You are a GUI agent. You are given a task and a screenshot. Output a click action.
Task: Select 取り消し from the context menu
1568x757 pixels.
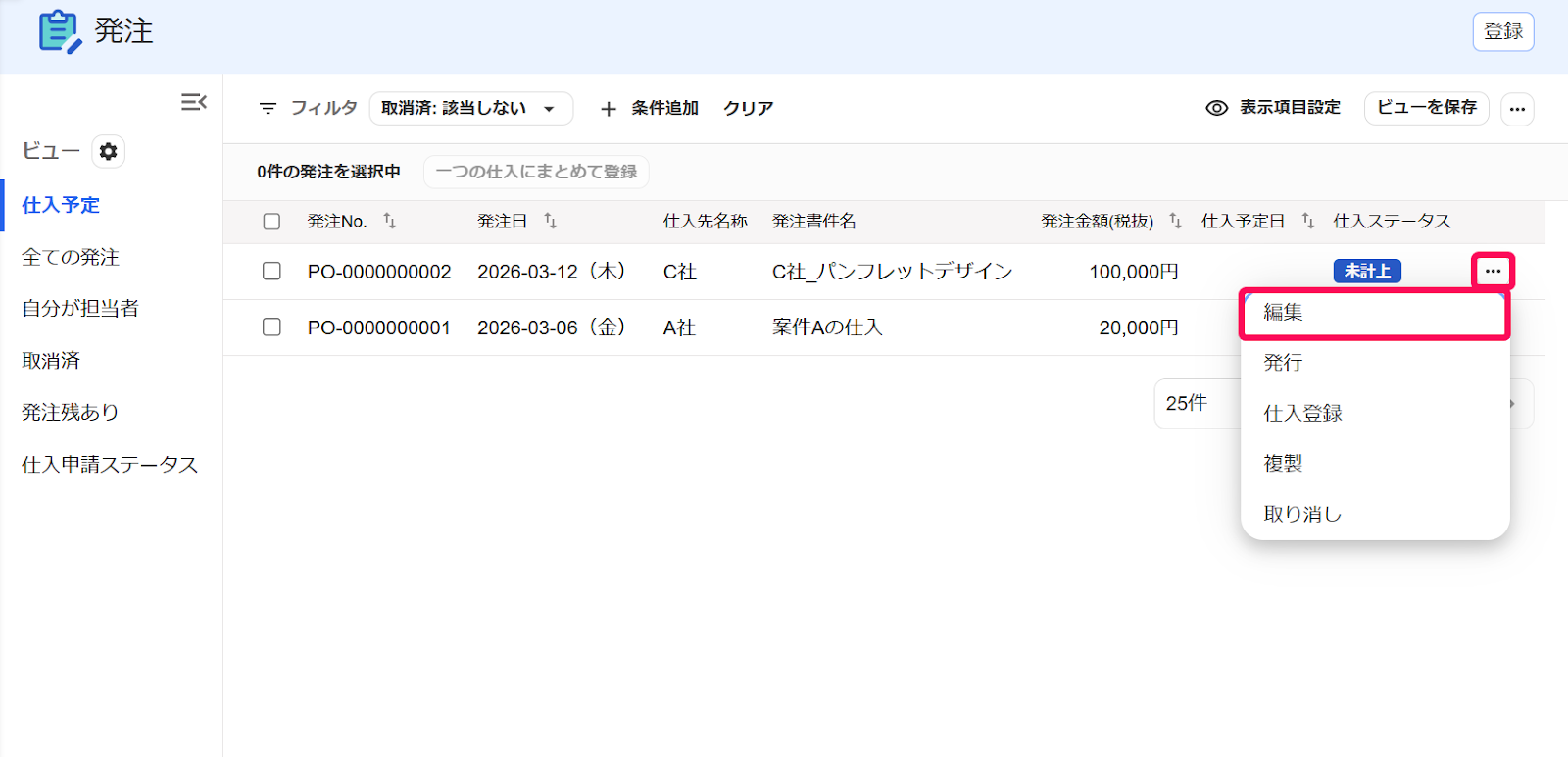(1374, 514)
